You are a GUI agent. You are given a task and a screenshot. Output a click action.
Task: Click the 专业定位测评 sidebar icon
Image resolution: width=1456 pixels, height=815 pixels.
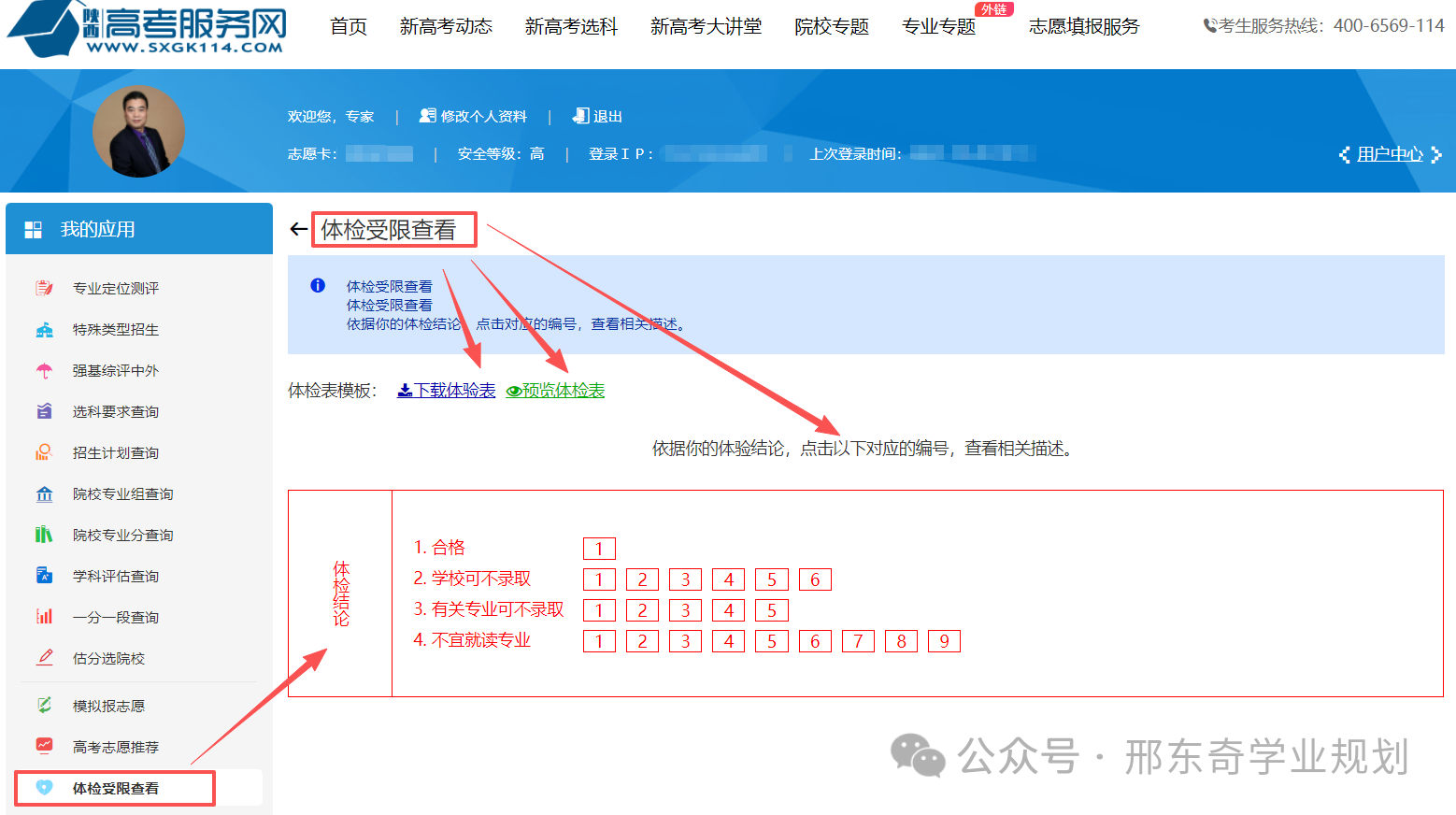[44, 288]
